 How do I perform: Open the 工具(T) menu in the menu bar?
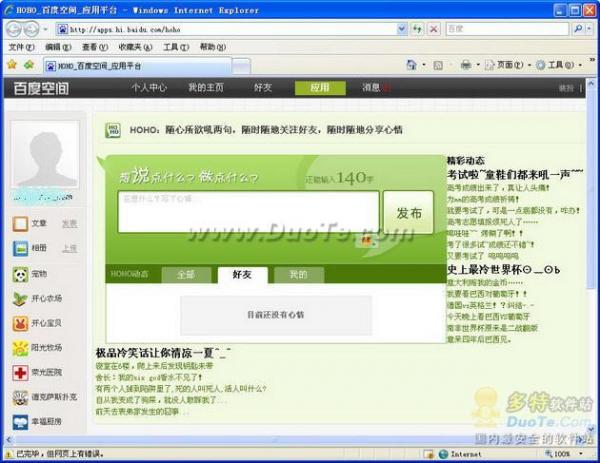[x=176, y=47]
